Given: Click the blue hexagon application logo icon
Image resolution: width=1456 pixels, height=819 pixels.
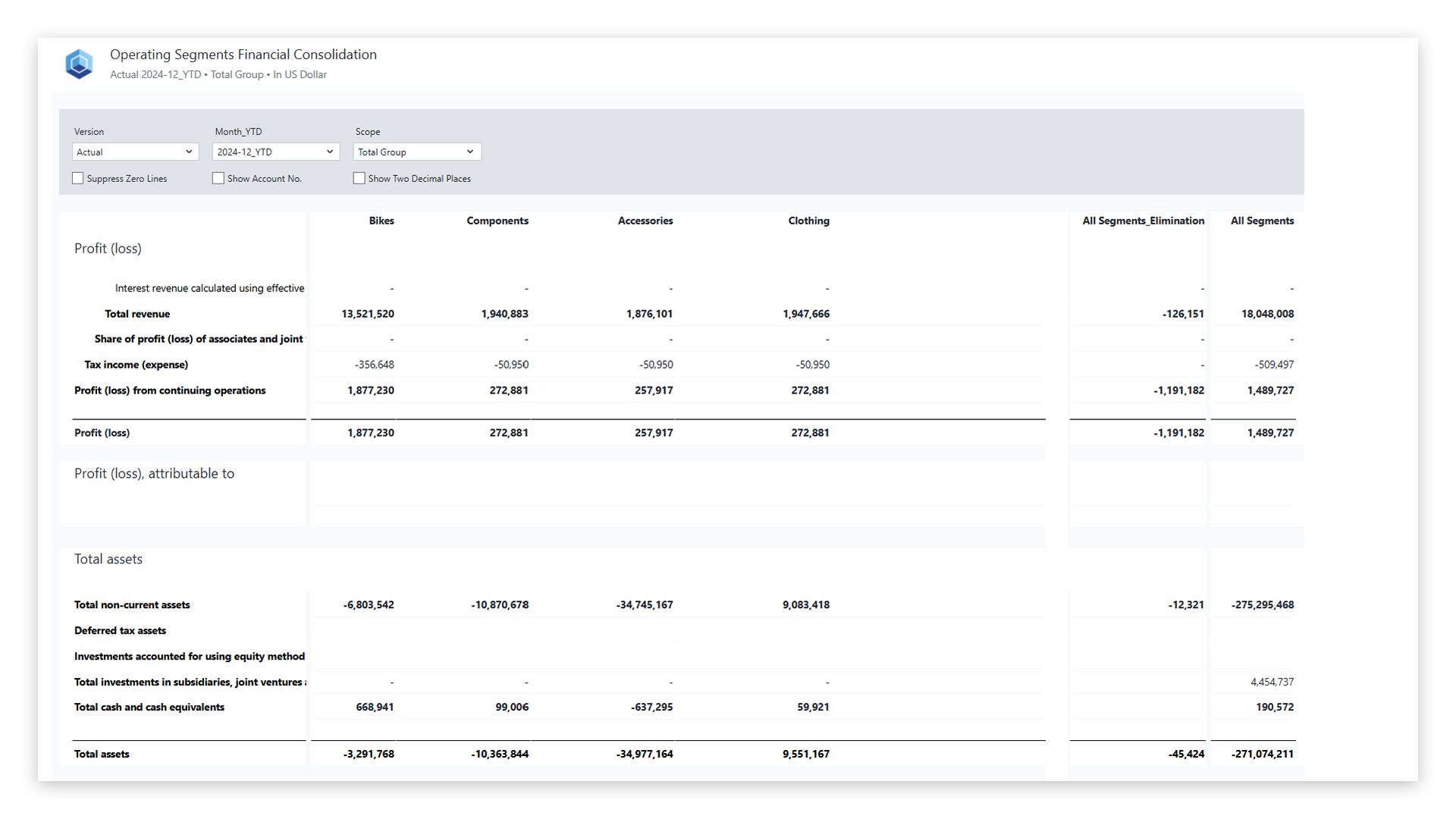Looking at the screenshot, I should point(79,64).
